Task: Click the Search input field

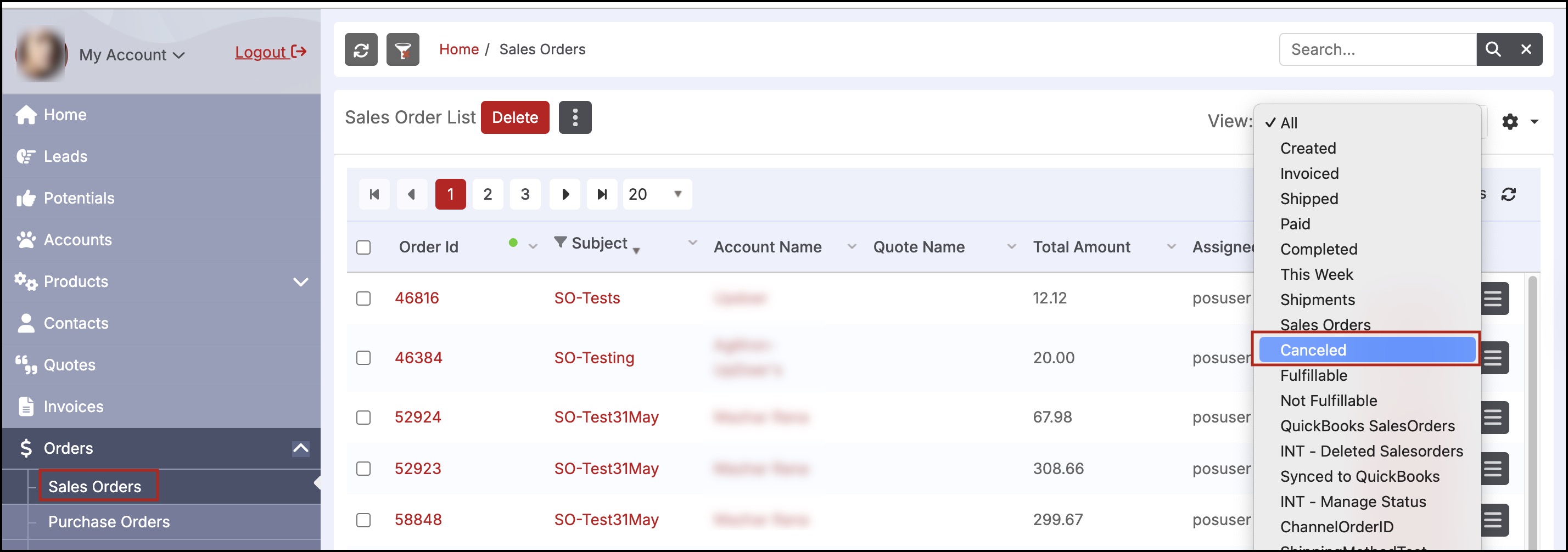Action: [x=1377, y=49]
